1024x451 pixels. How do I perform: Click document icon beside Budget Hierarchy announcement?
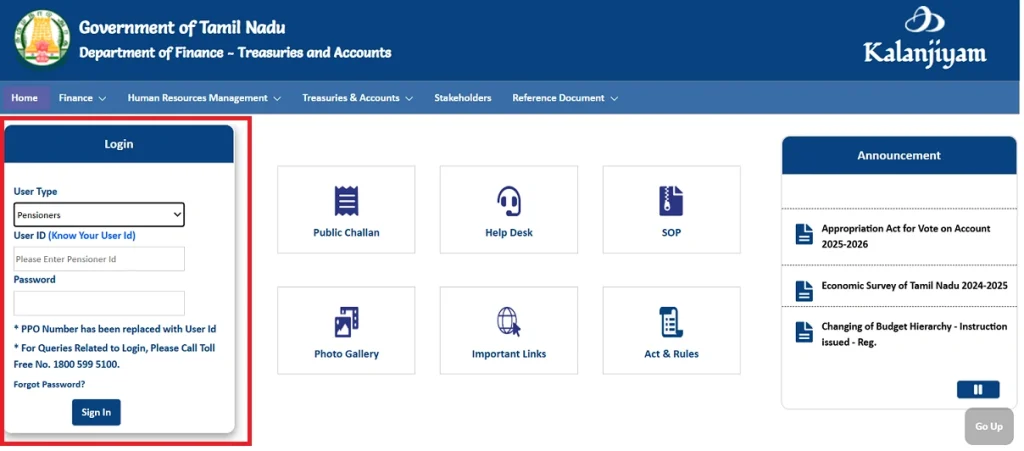[804, 332]
